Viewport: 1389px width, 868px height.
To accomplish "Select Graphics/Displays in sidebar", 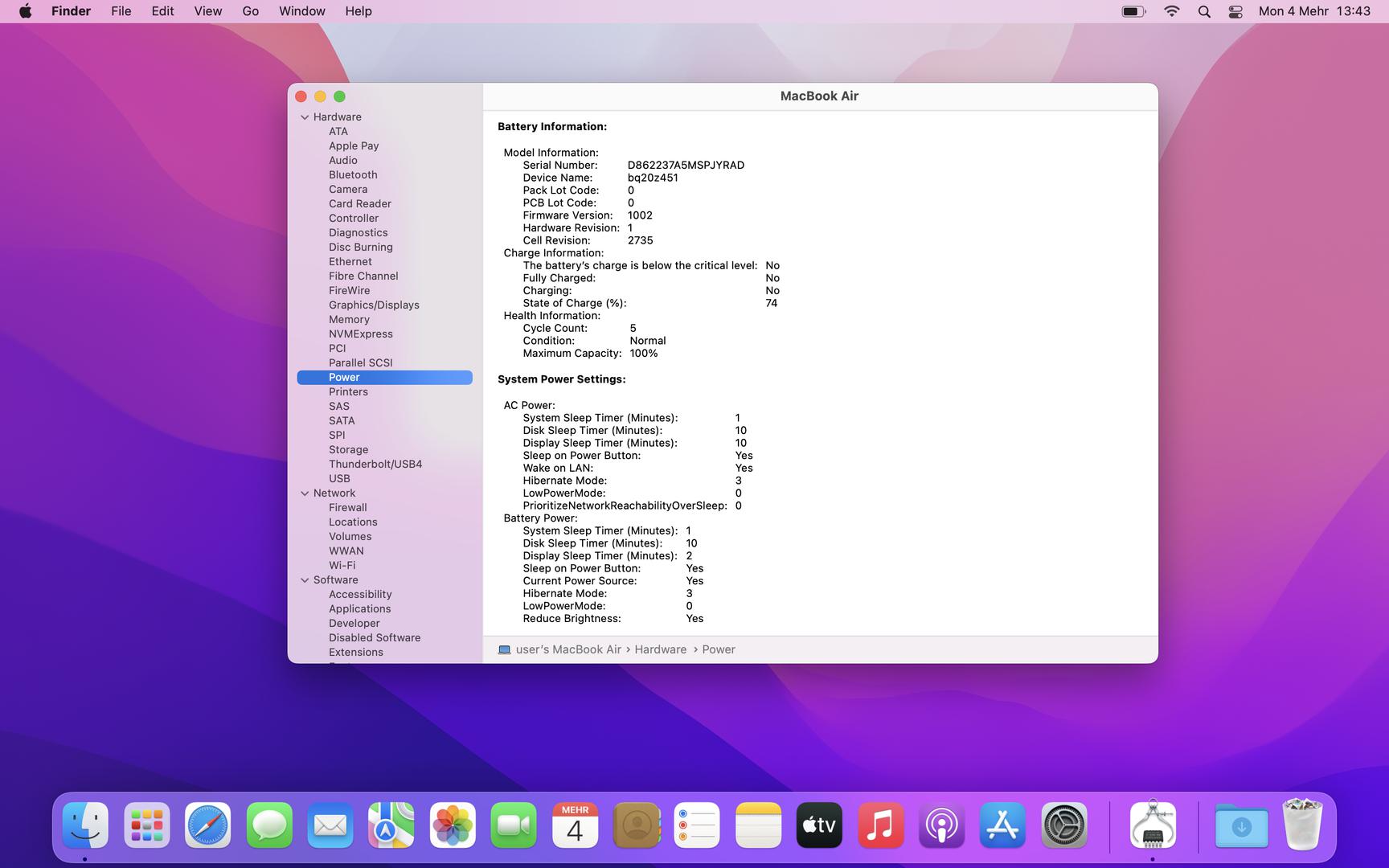I will click(374, 305).
